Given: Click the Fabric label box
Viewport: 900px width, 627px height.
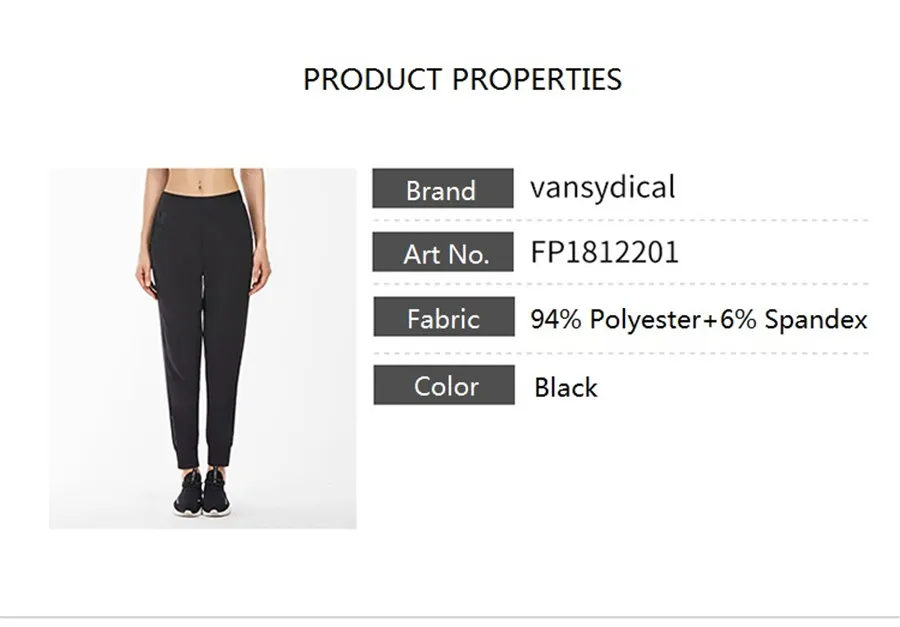Looking at the screenshot, I should [444, 317].
